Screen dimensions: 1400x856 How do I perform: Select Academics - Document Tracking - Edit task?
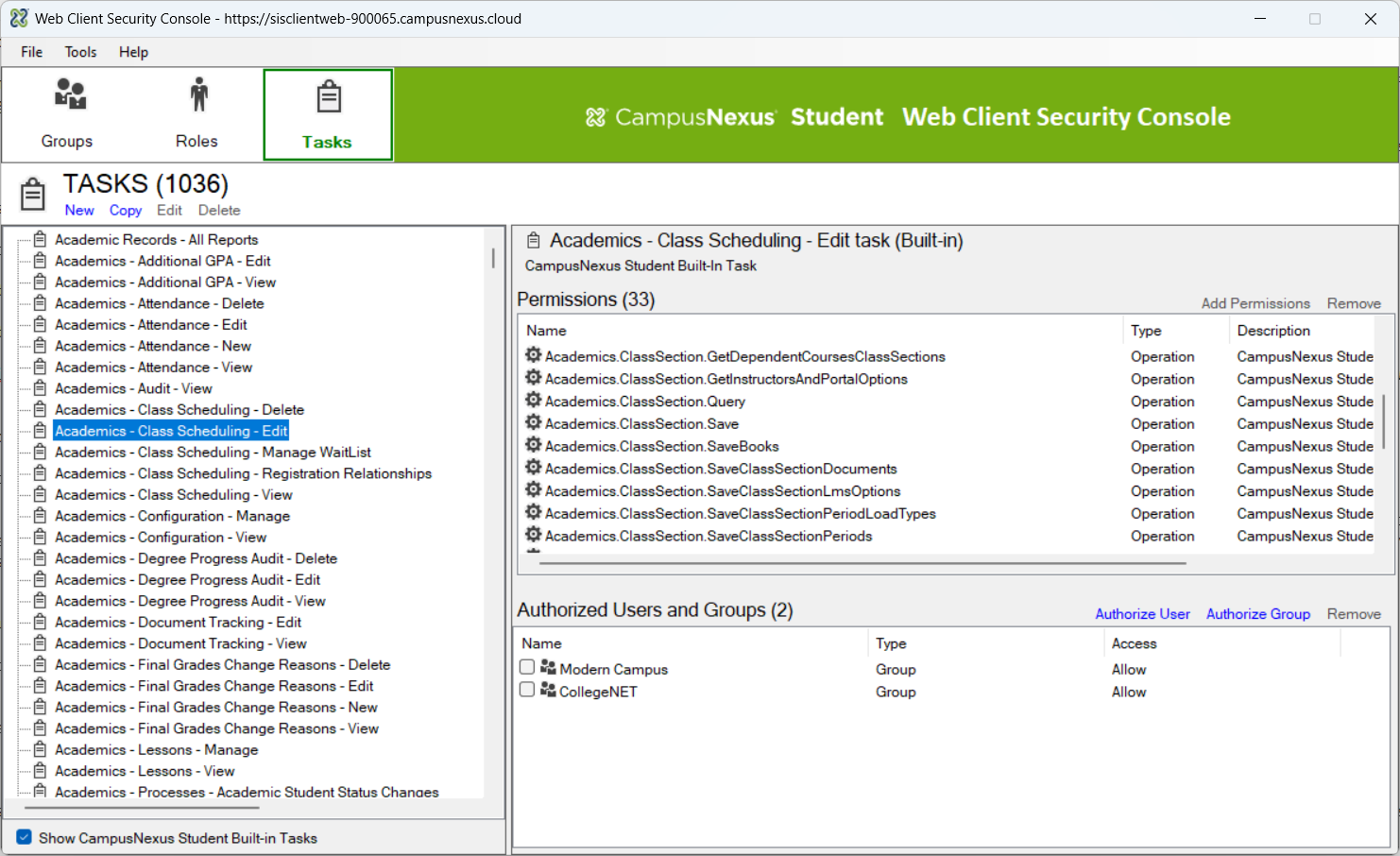pos(178,623)
